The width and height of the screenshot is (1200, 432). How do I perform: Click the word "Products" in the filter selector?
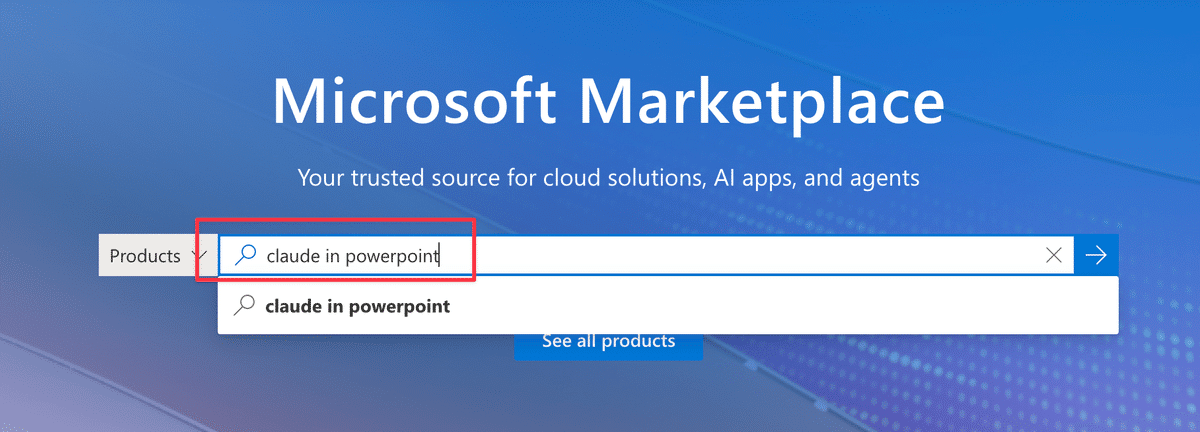[144, 256]
